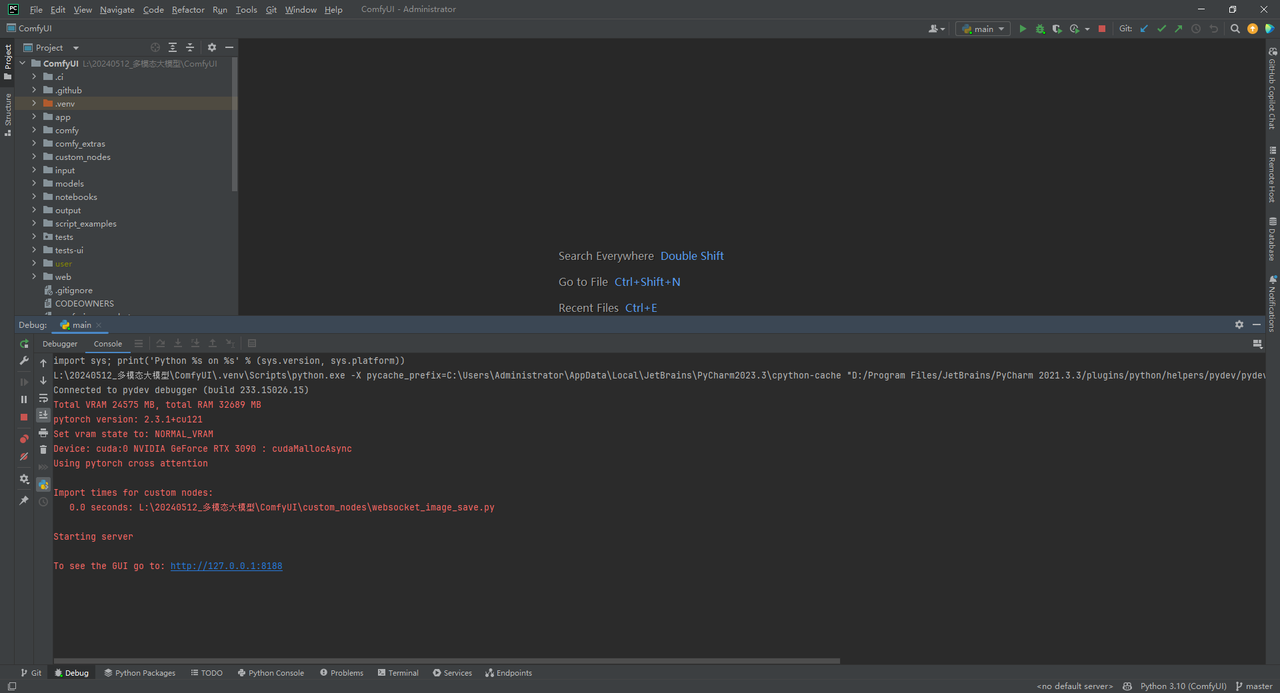Run the main configuration with green play
The image size is (1280, 693).
click(x=1022, y=29)
